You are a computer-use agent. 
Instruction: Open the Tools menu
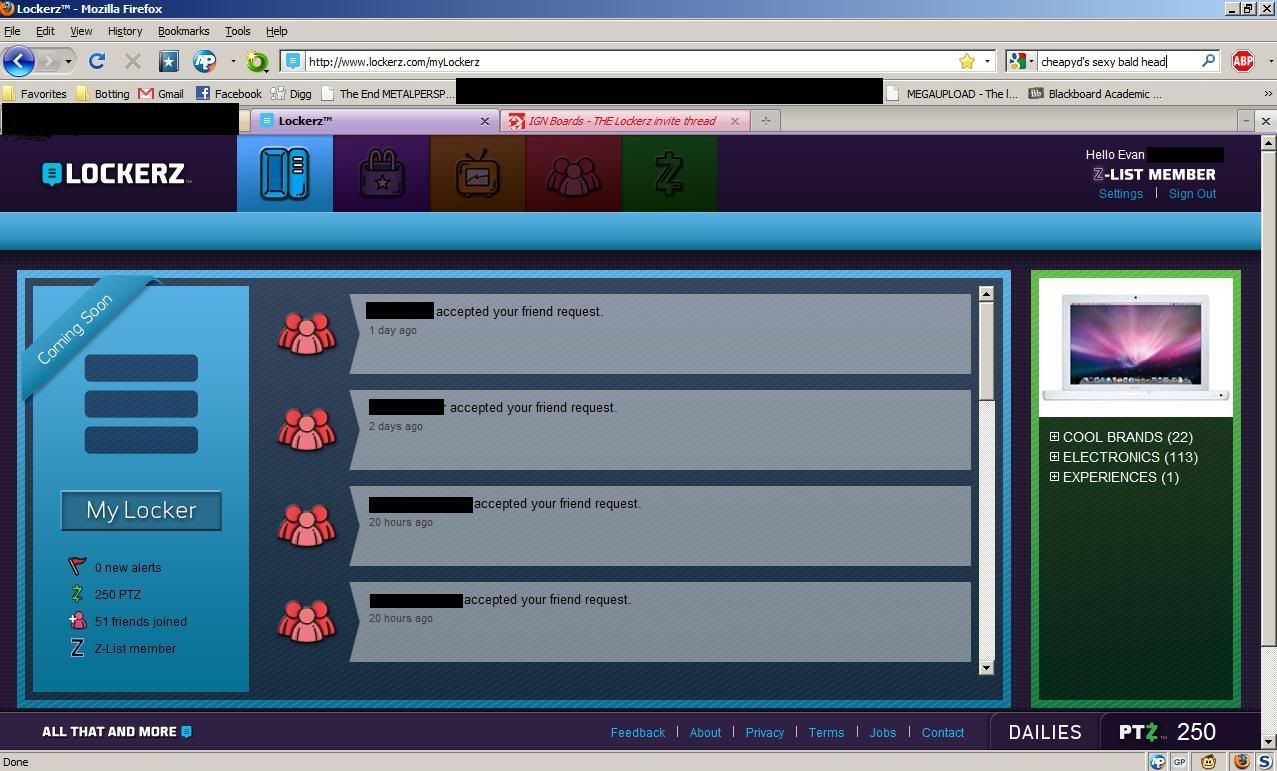[238, 31]
